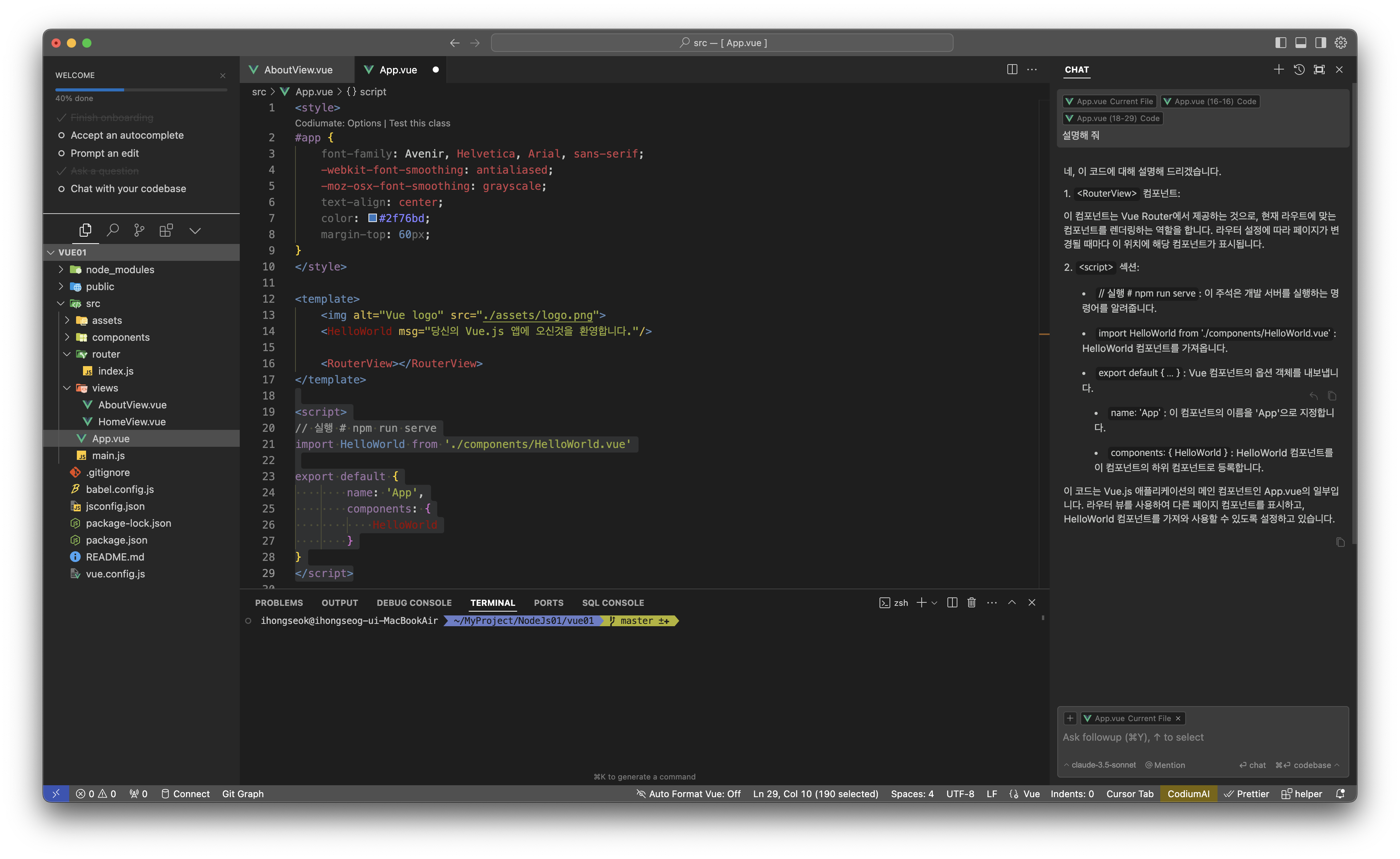Viewport: 1400px width, 859px height.
Task: Toggle Auto Format Vue status item
Action: pos(688,794)
